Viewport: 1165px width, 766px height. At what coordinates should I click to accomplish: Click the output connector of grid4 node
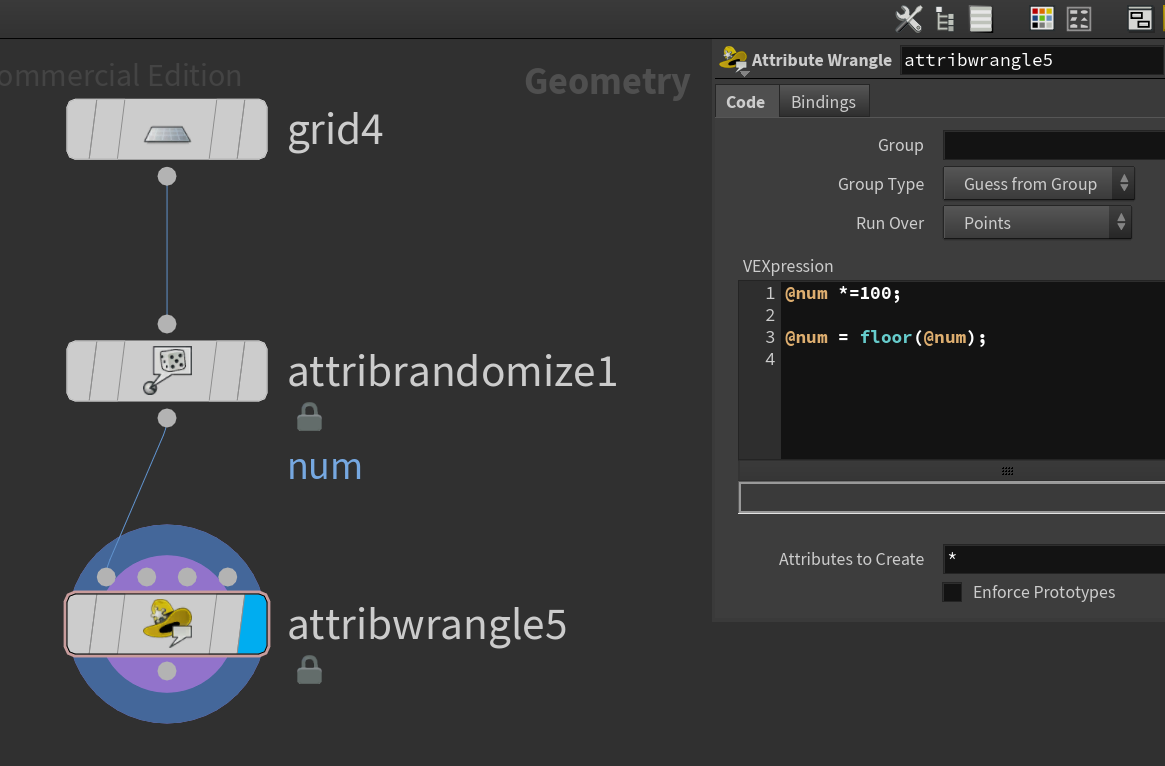tap(167, 176)
